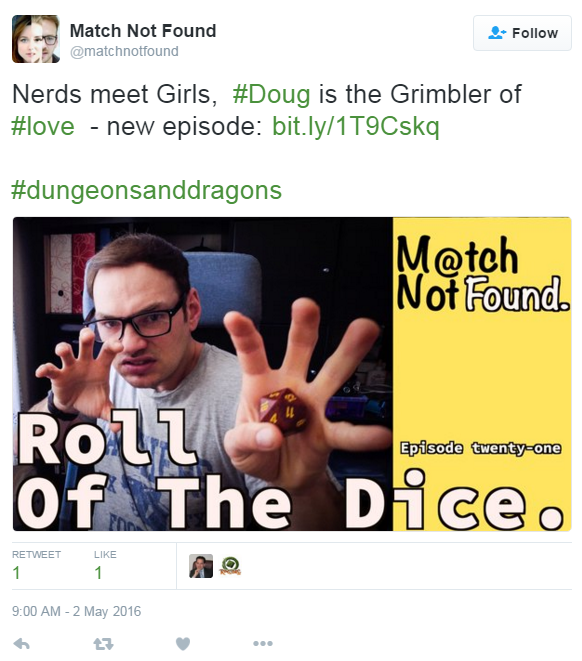
Task: View the green logo liker avatar
Action: [230, 566]
